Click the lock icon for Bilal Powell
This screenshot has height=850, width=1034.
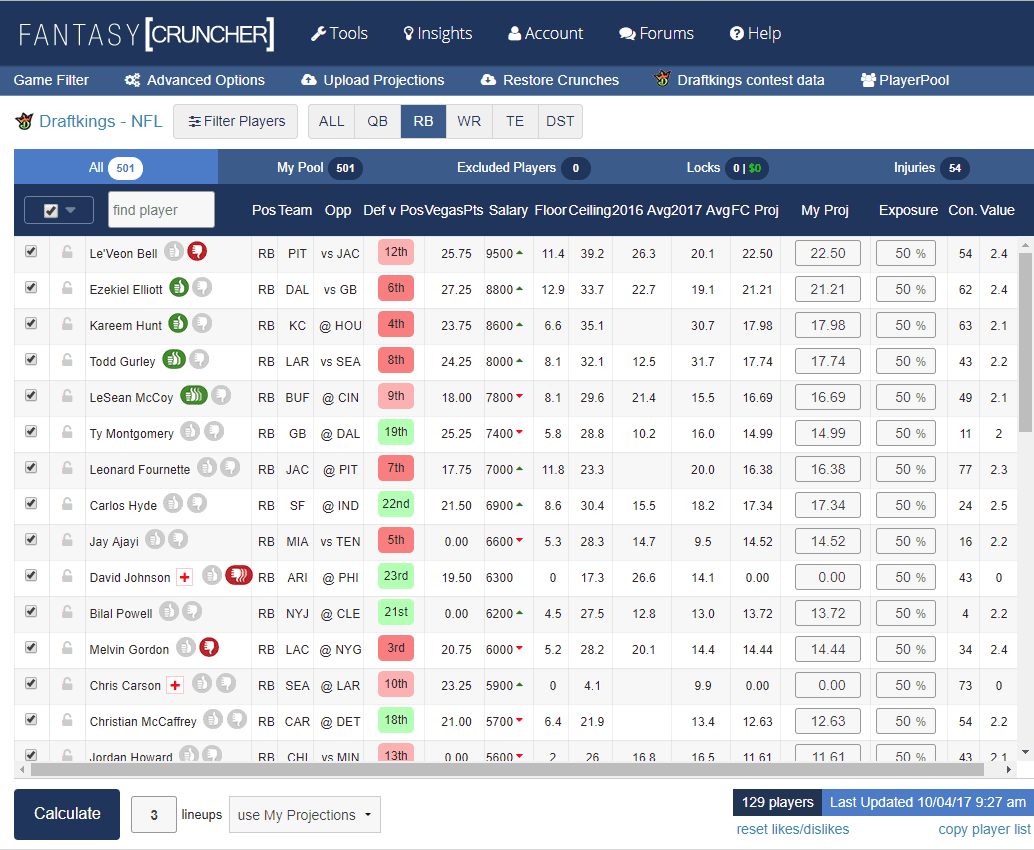(x=67, y=612)
